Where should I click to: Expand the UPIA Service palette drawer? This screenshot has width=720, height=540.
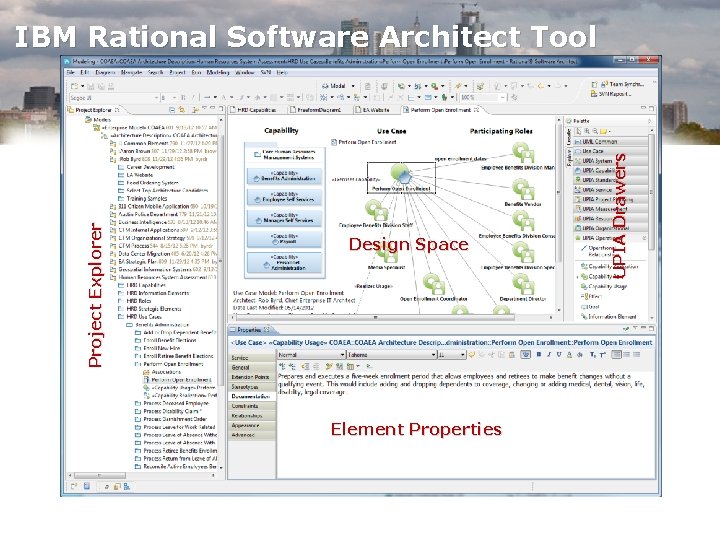click(x=610, y=190)
